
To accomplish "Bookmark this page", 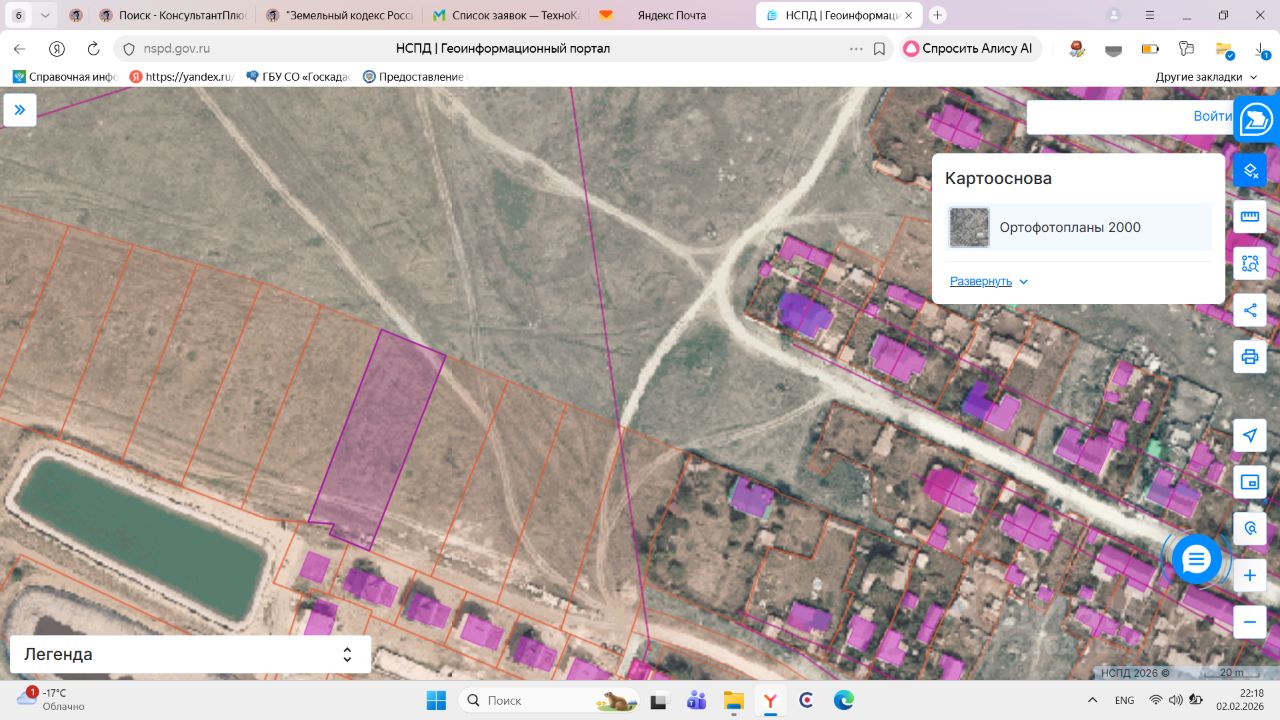I will click(x=880, y=48).
